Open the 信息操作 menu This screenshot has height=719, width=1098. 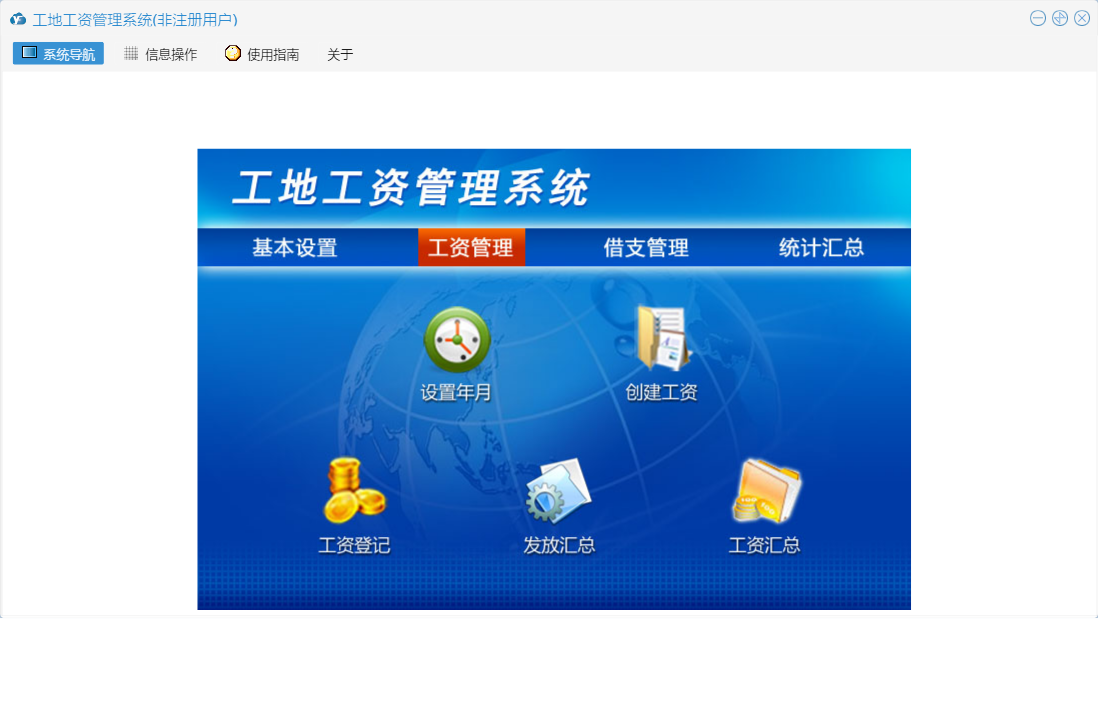(160, 54)
